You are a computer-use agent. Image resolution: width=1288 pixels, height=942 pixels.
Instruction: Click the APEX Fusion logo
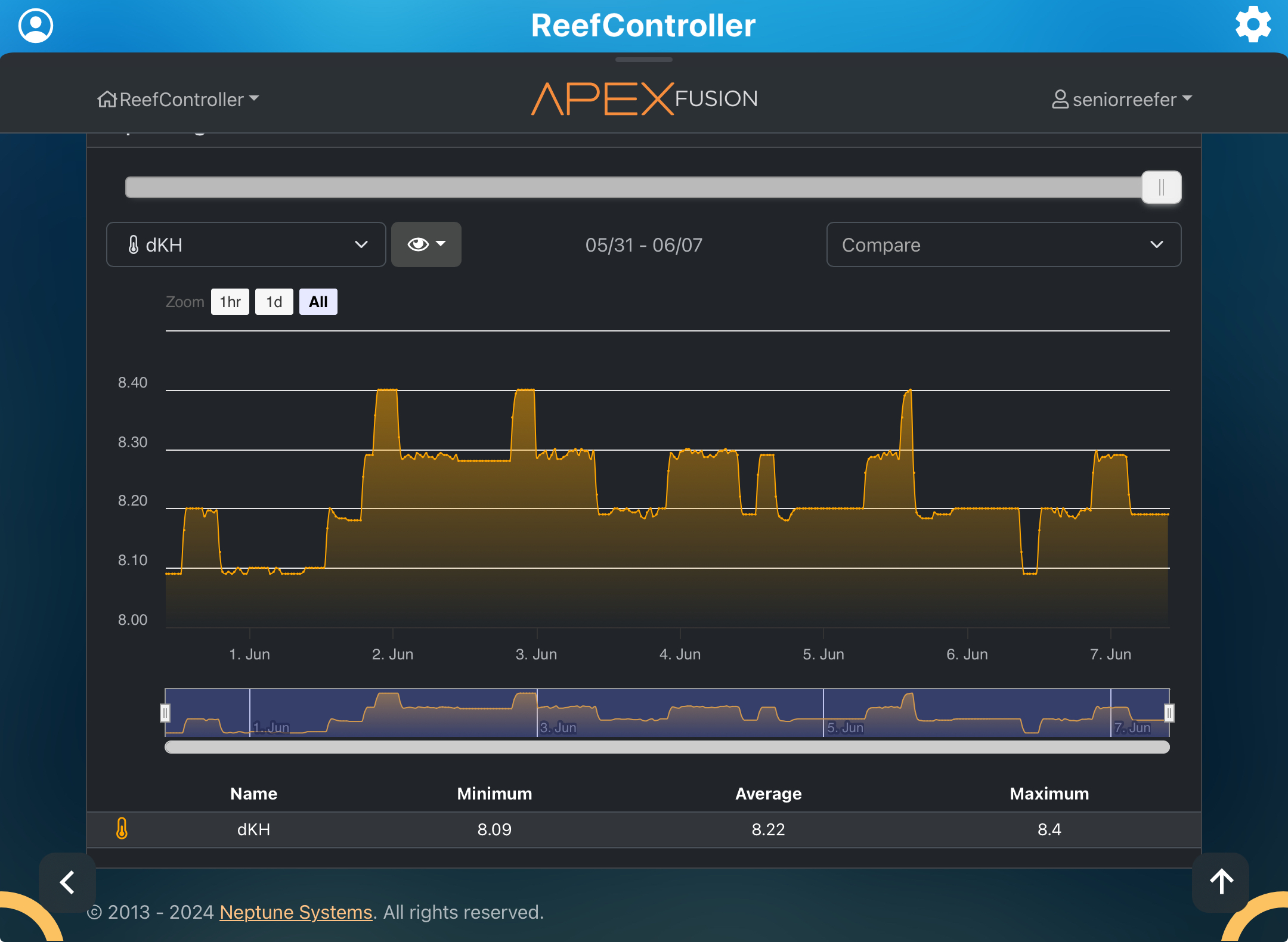[x=644, y=99]
